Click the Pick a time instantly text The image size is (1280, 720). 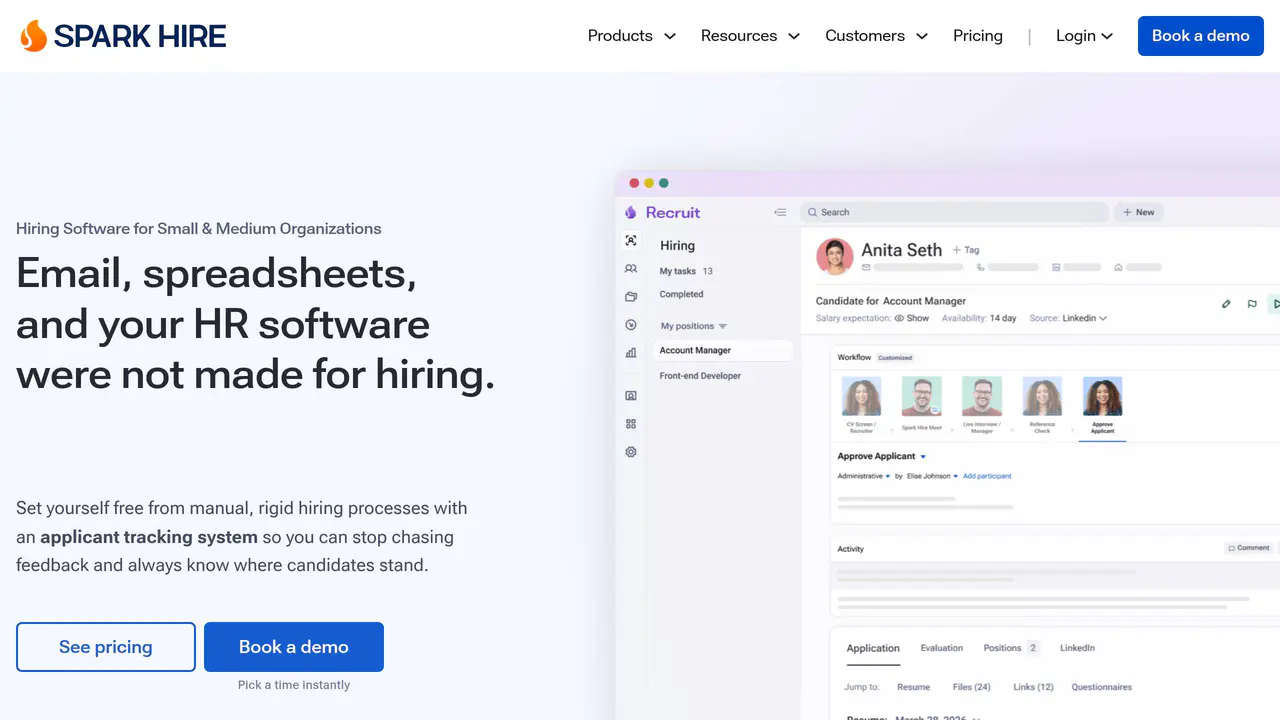[x=294, y=685]
